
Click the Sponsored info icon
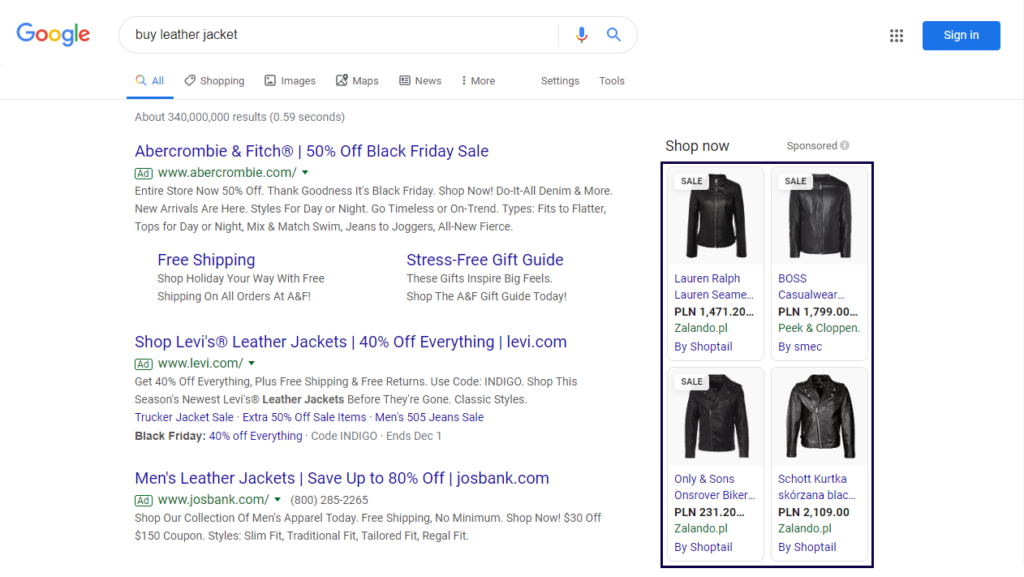(x=845, y=146)
